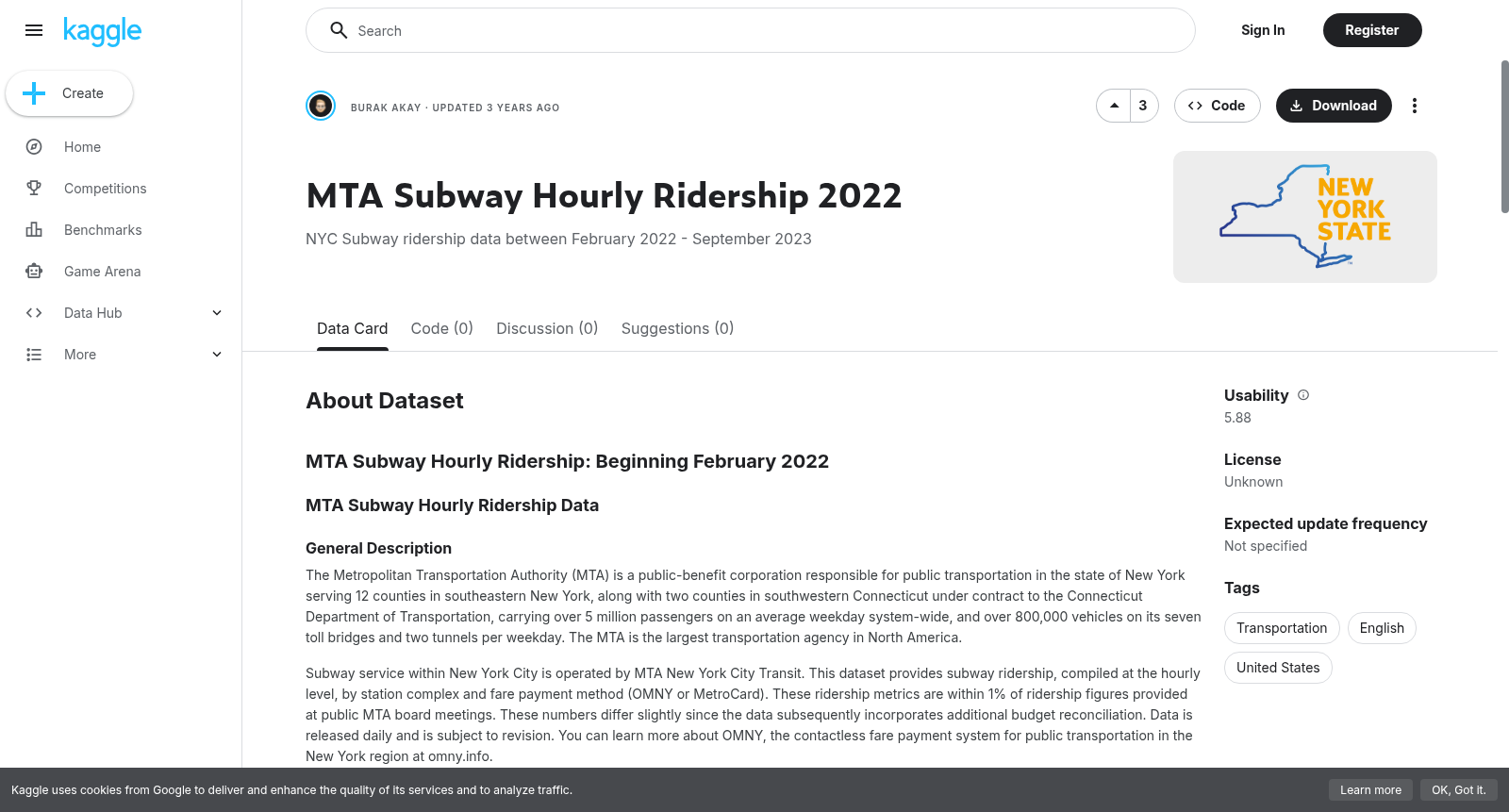Expand the More chevron
Screen dimensions: 1509x812
(x=217, y=355)
